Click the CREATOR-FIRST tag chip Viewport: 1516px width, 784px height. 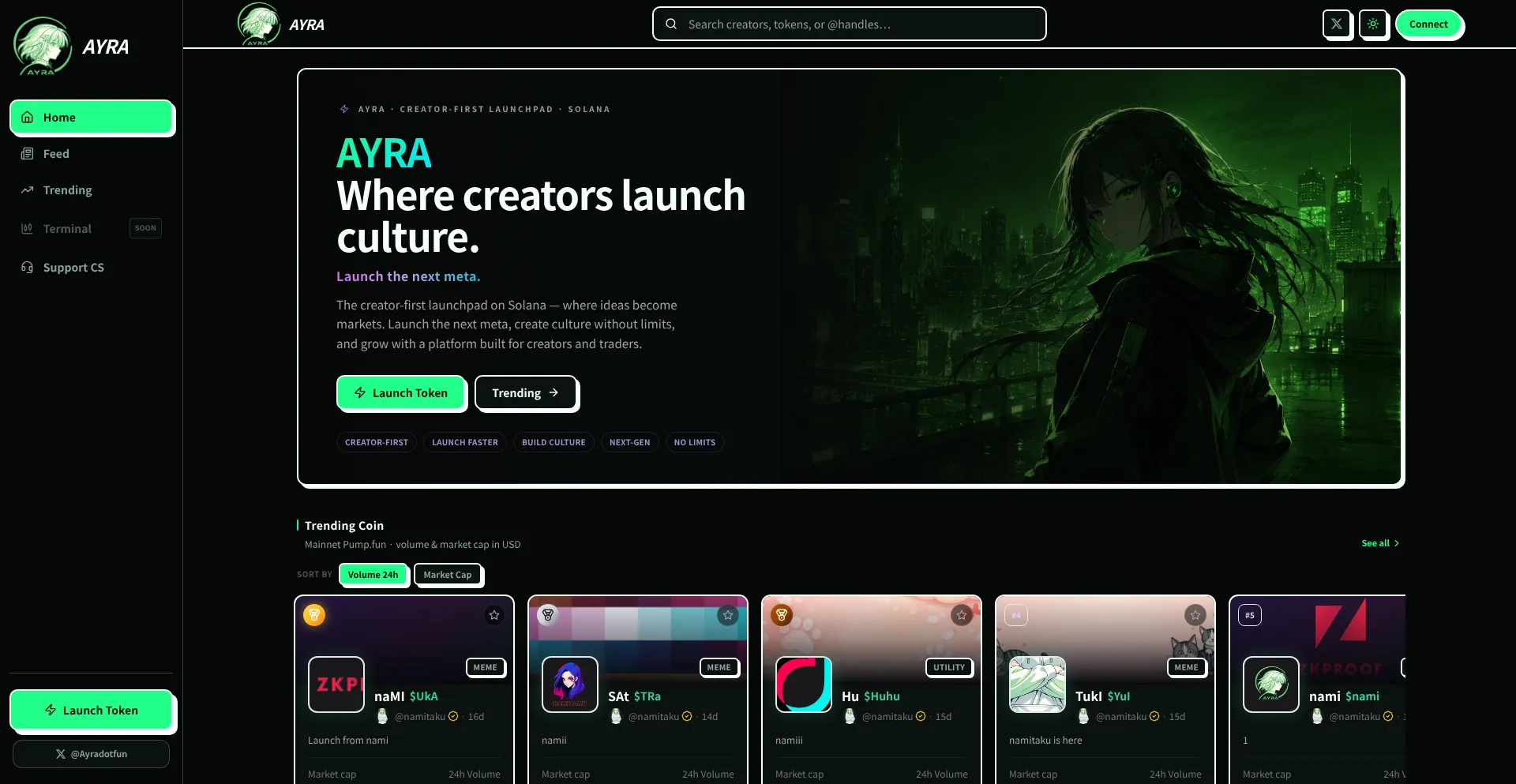click(x=377, y=442)
